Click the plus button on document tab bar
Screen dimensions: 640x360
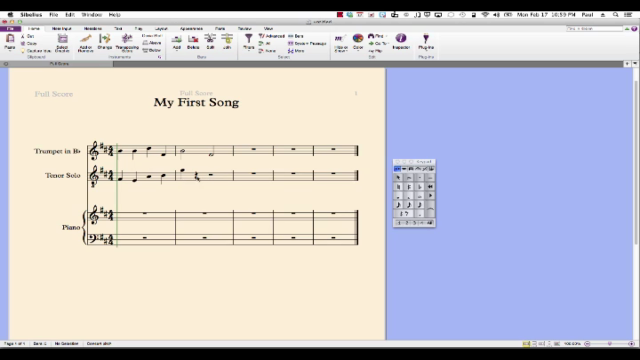[x=627, y=64]
